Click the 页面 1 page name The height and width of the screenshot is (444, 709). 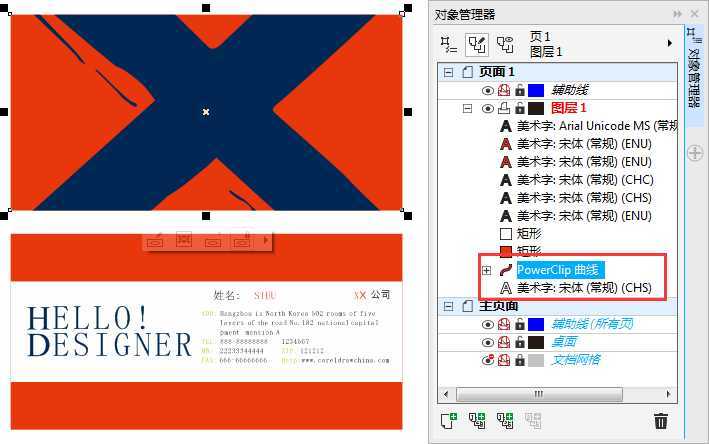tap(496, 72)
